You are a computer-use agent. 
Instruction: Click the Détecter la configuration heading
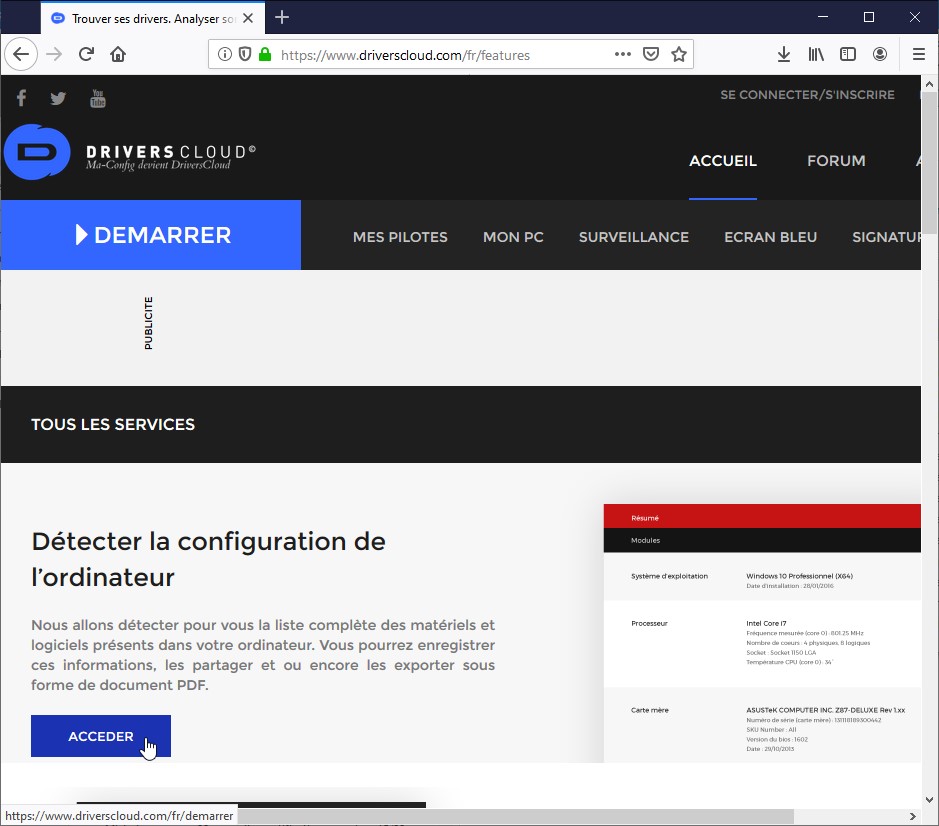208,559
